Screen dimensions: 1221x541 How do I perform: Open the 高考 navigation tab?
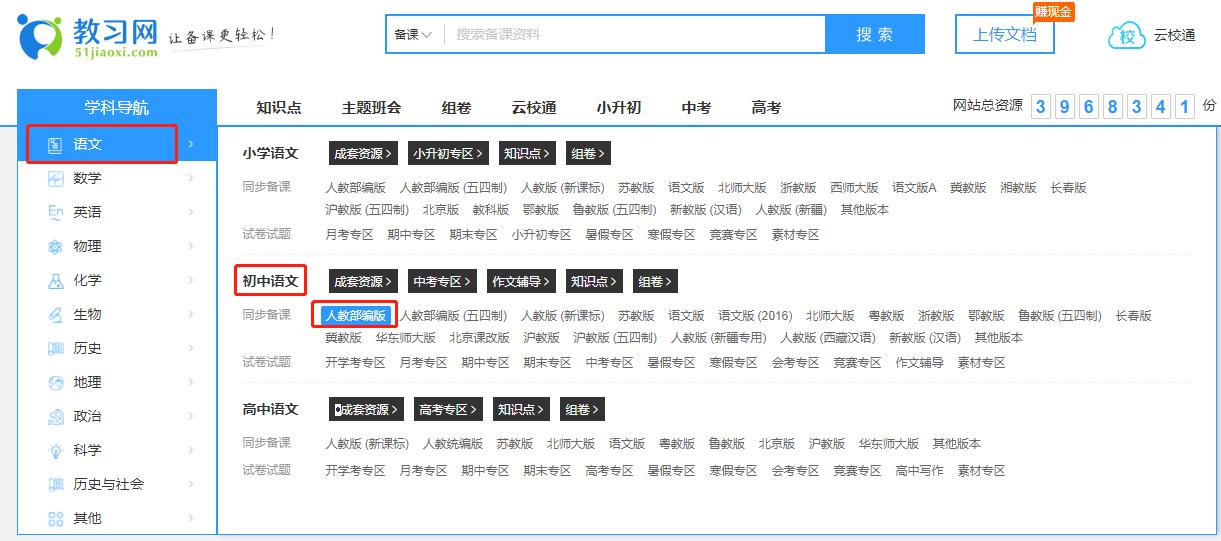pyautogui.click(x=766, y=108)
